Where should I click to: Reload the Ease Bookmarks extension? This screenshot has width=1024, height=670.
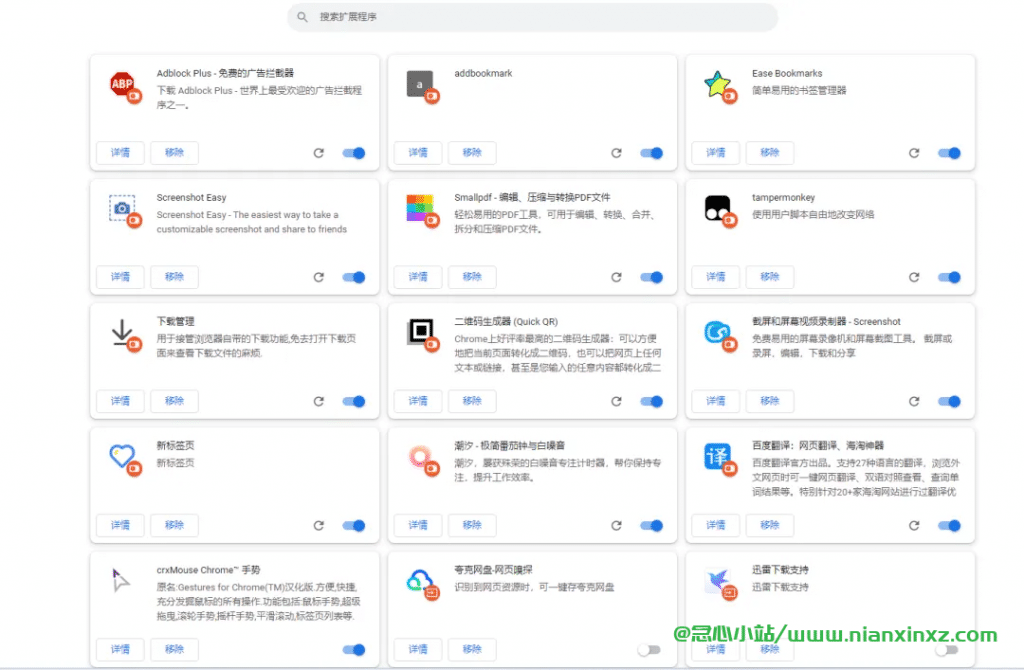(914, 153)
